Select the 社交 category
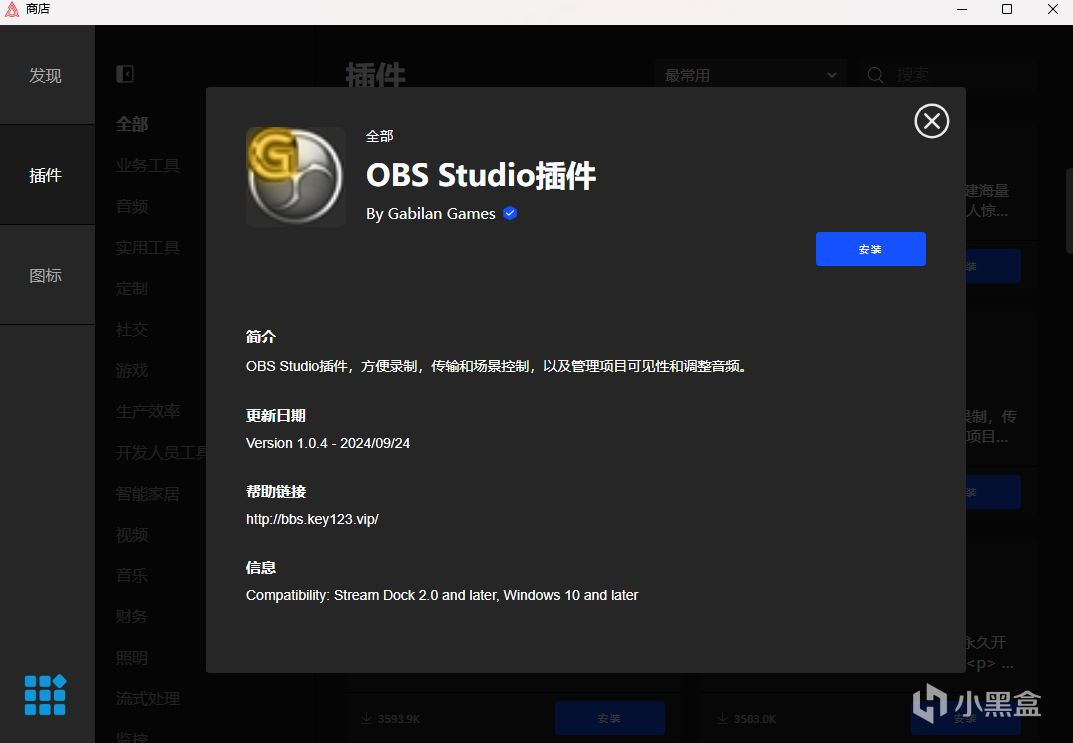 [x=131, y=330]
